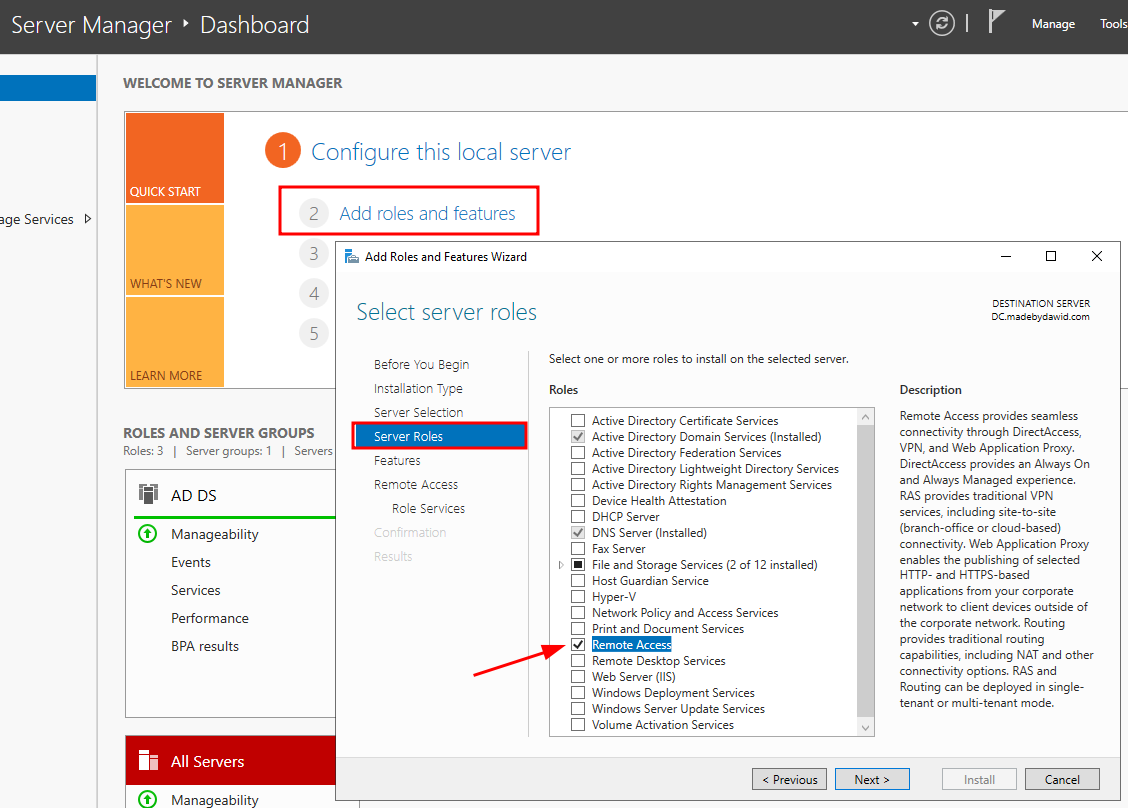The height and width of the screenshot is (808, 1128).
Task: Click the Add Roles wizard title icon
Action: 352,257
